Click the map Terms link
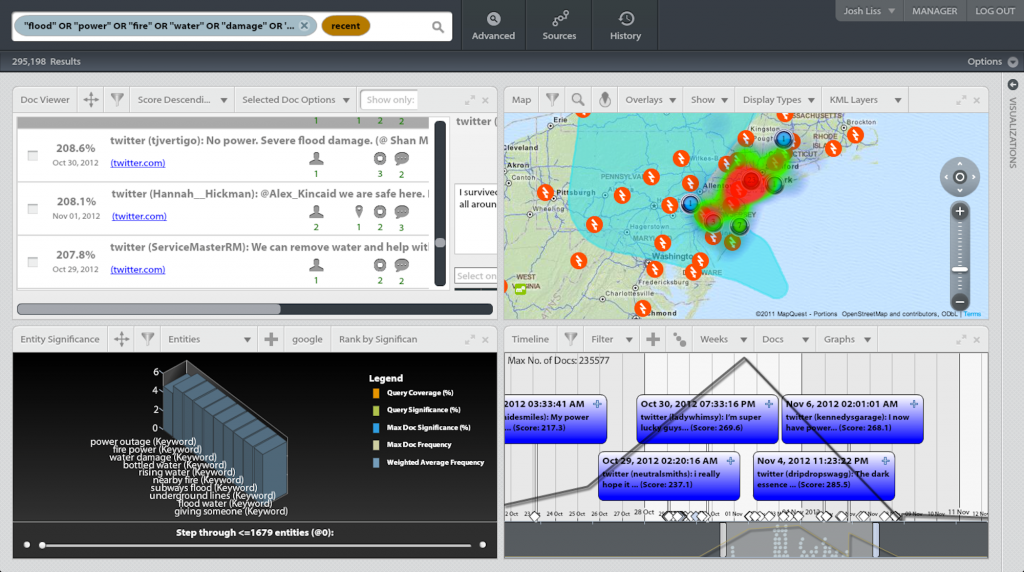The height and width of the screenshot is (572, 1024). pyautogui.click(x=972, y=314)
